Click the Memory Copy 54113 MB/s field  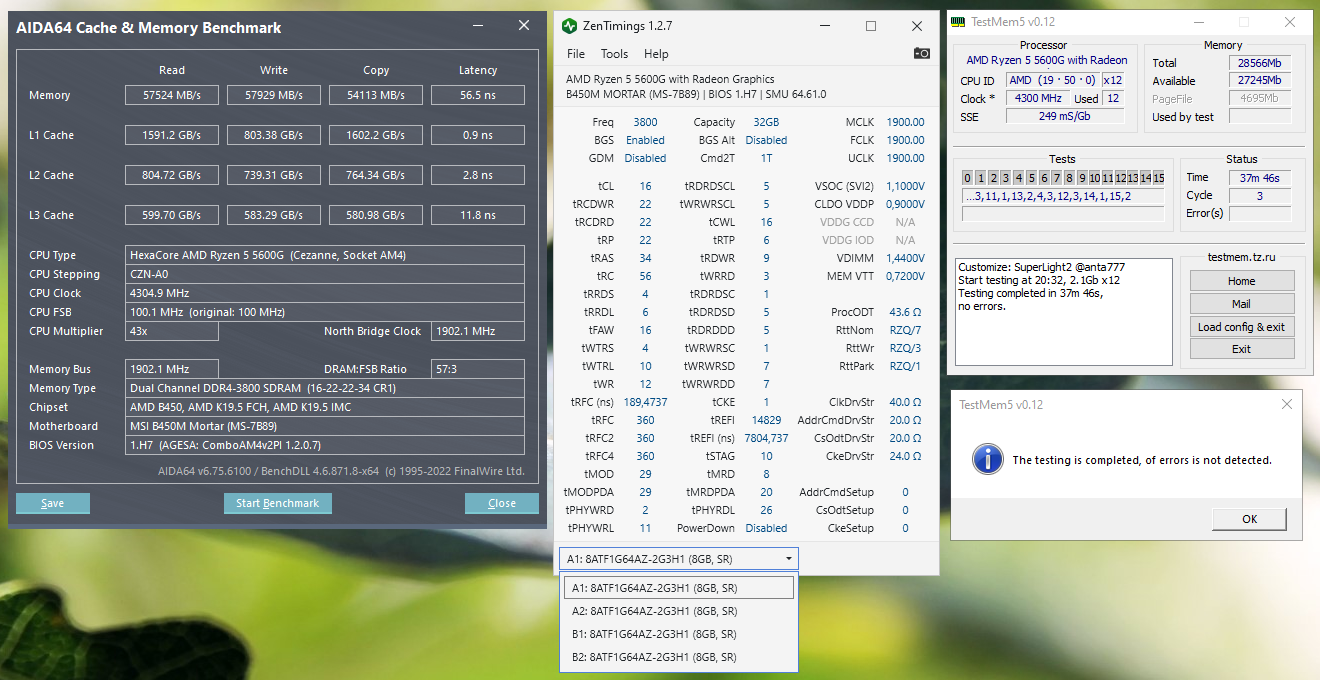click(376, 95)
